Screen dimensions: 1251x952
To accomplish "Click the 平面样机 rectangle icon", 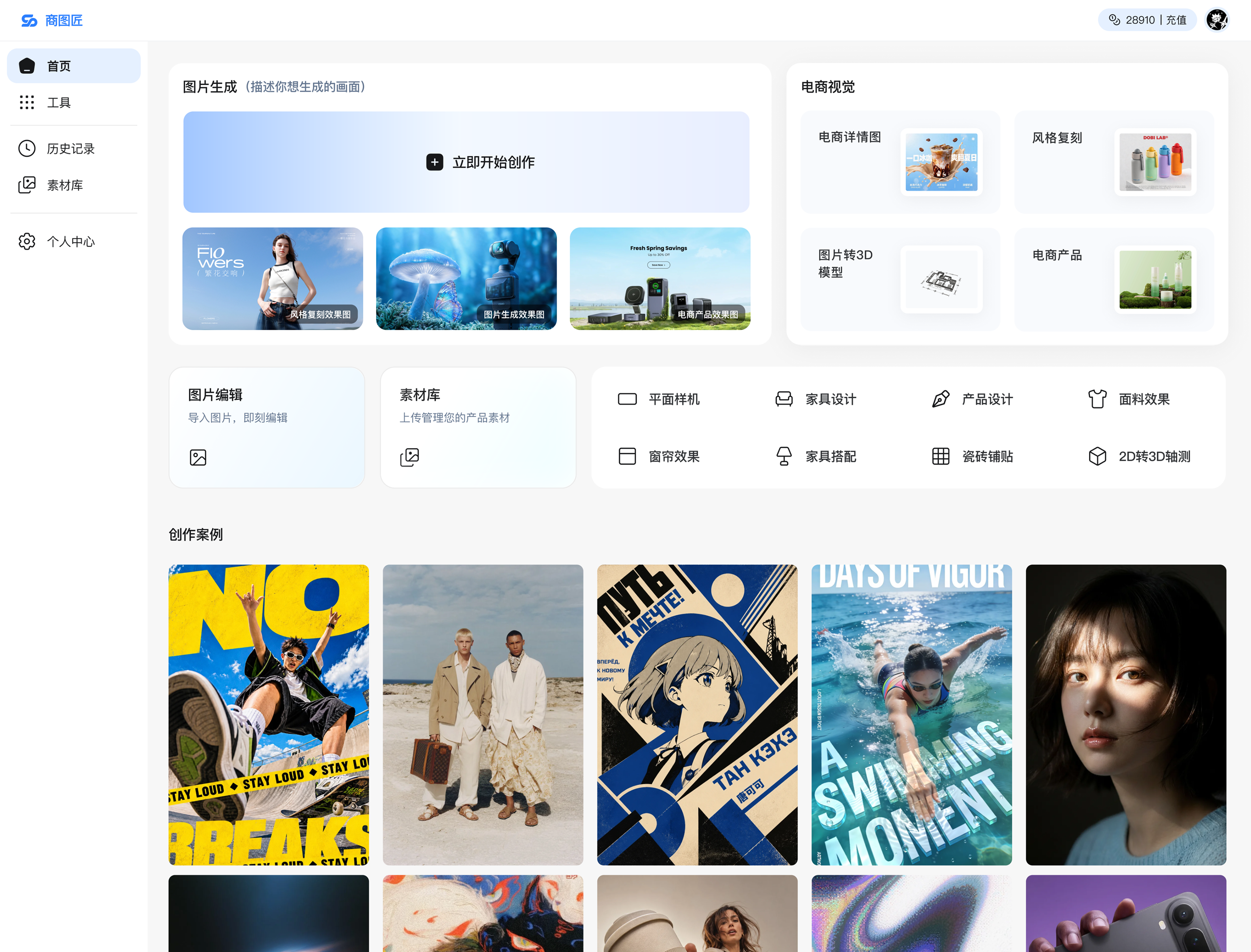I will (627, 399).
